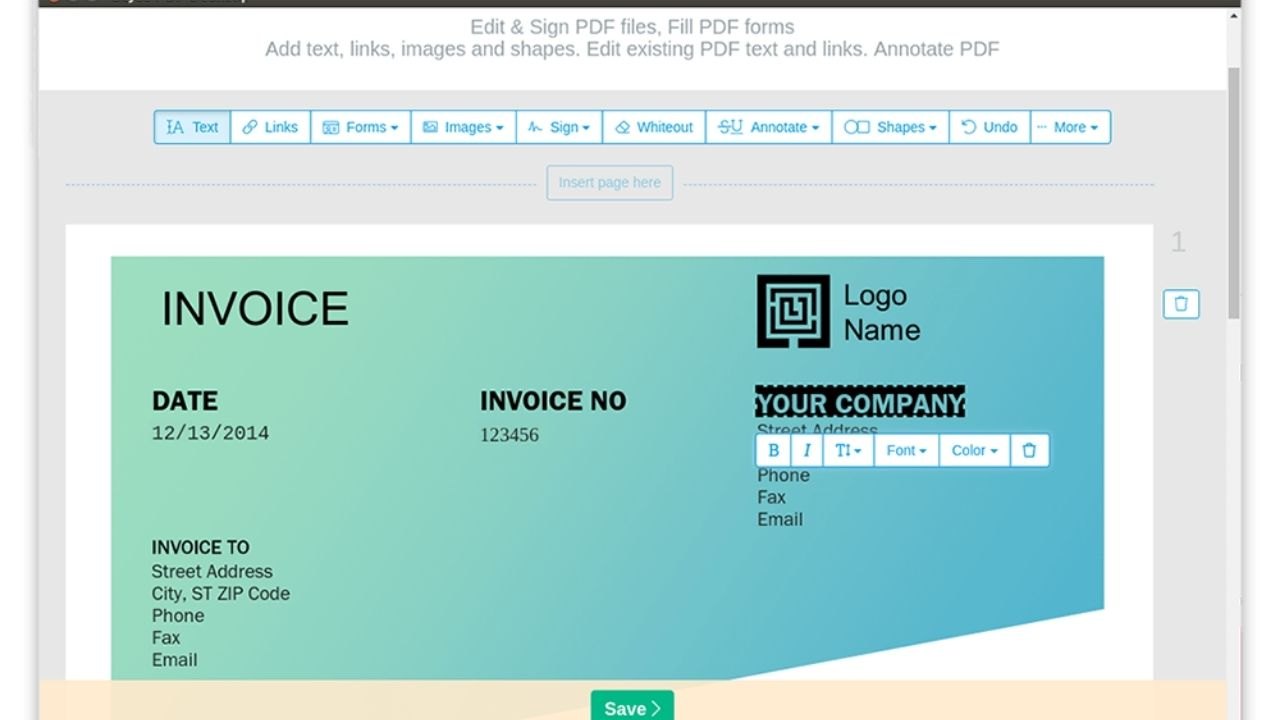Click the invoice number 123456

[509, 435]
